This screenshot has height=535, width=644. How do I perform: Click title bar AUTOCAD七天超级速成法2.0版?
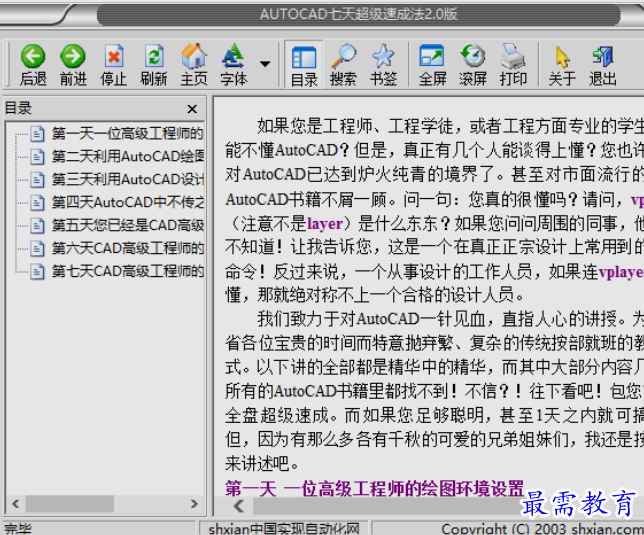(x=359, y=14)
